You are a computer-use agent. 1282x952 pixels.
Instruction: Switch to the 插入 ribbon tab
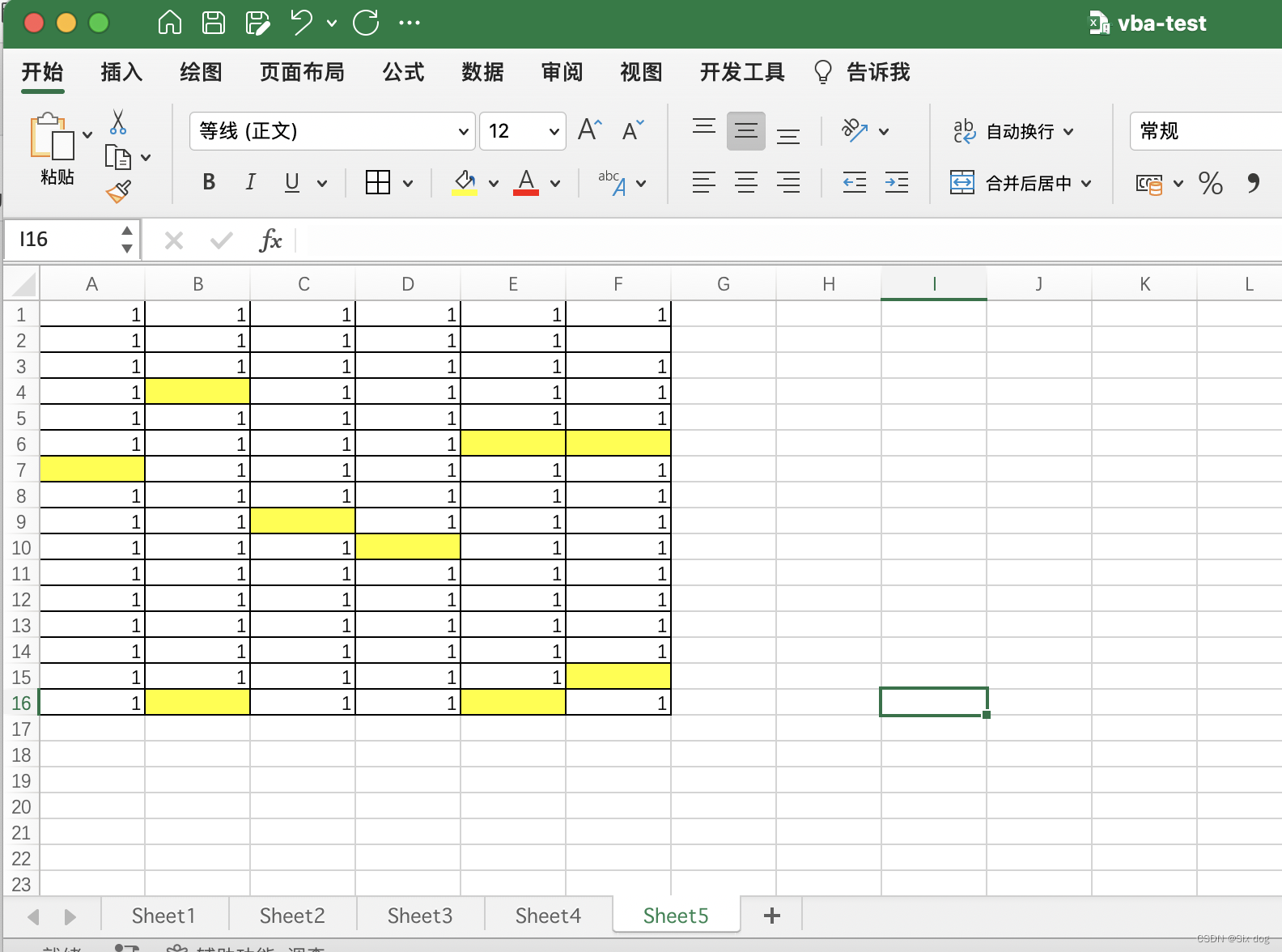point(121,72)
